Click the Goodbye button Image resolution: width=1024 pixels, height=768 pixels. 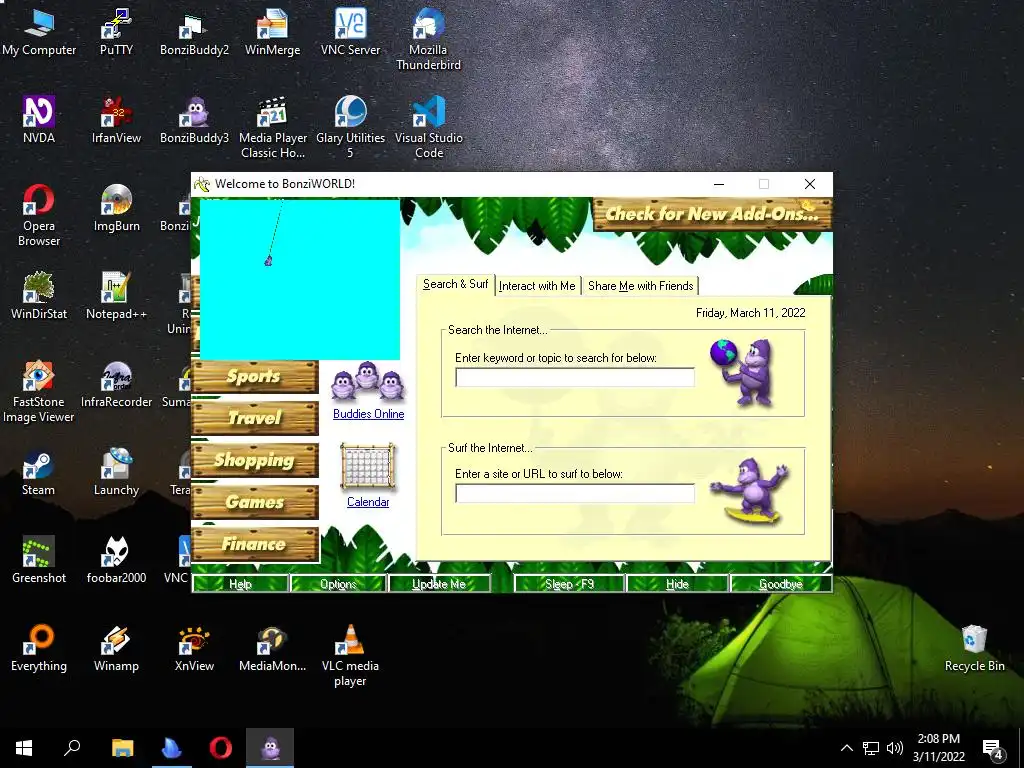pyautogui.click(x=781, y=584)
